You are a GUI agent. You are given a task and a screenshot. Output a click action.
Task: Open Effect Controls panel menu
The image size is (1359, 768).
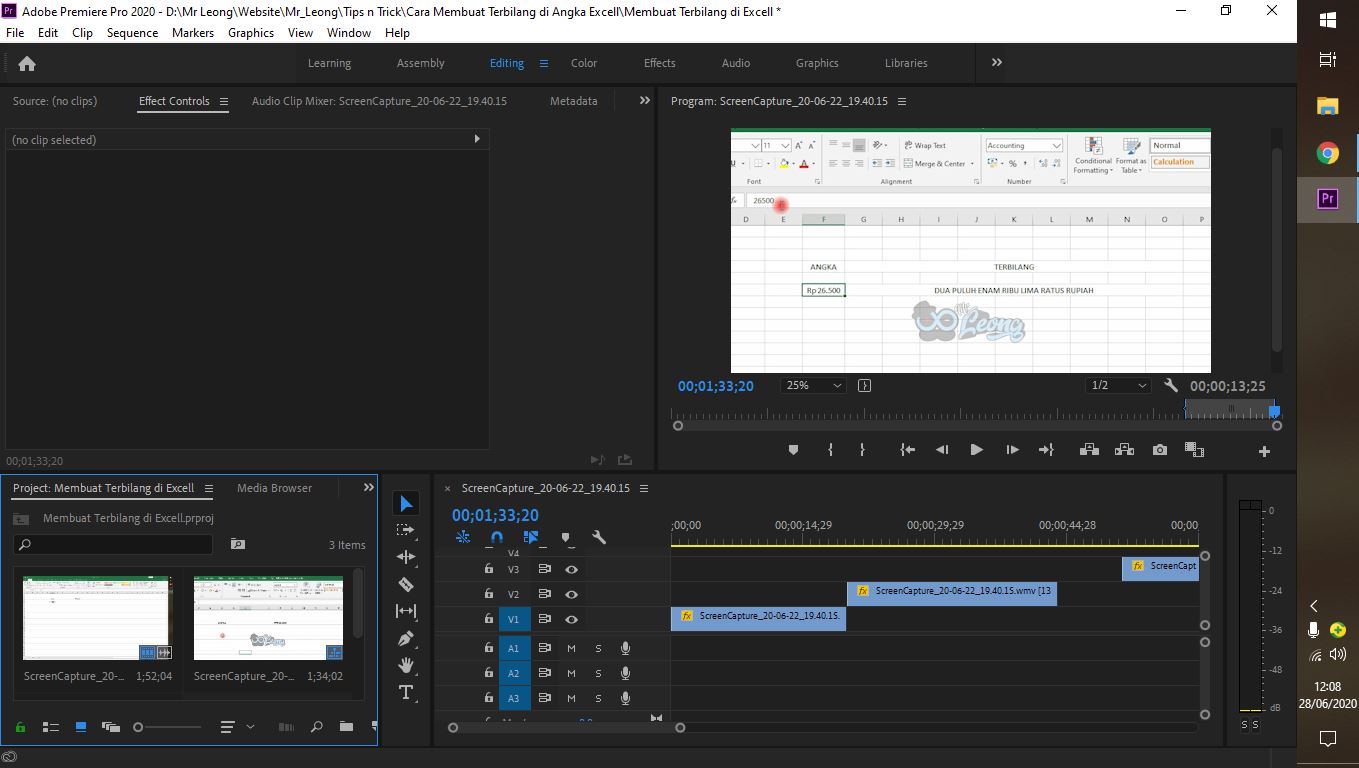tap(224, 101)
